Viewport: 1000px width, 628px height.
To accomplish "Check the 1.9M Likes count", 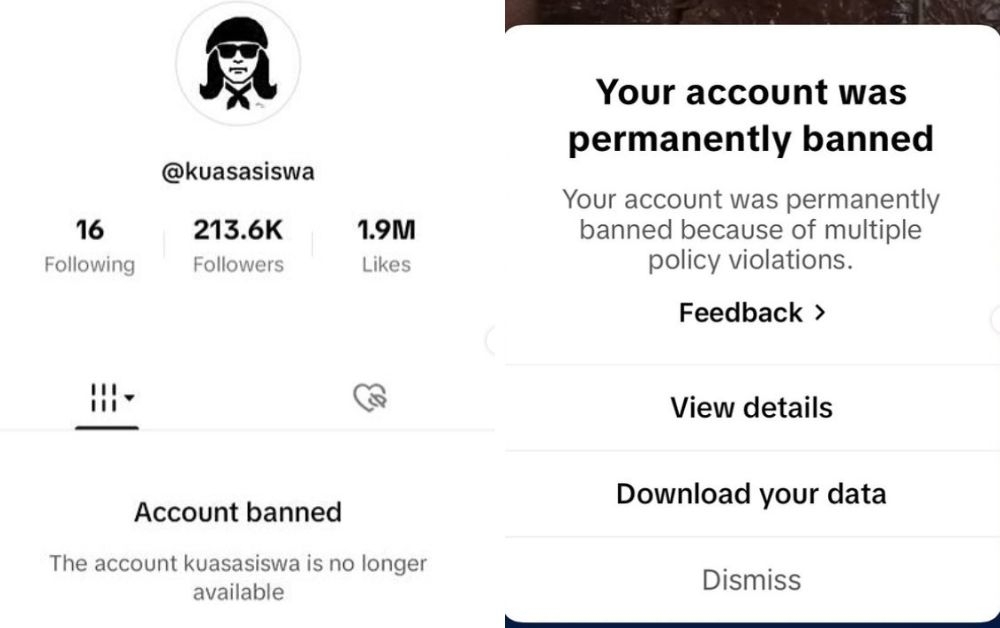I will tap(385, 243).
